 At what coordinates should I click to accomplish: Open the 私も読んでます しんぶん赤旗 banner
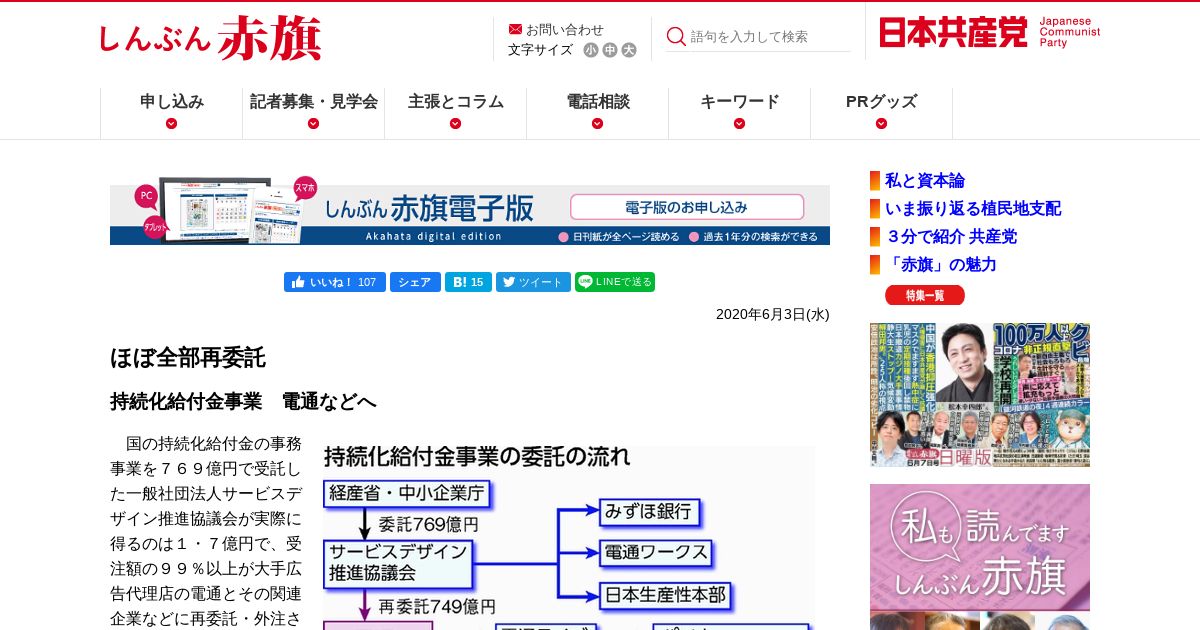pyautogui.click(x=980, y=557)
